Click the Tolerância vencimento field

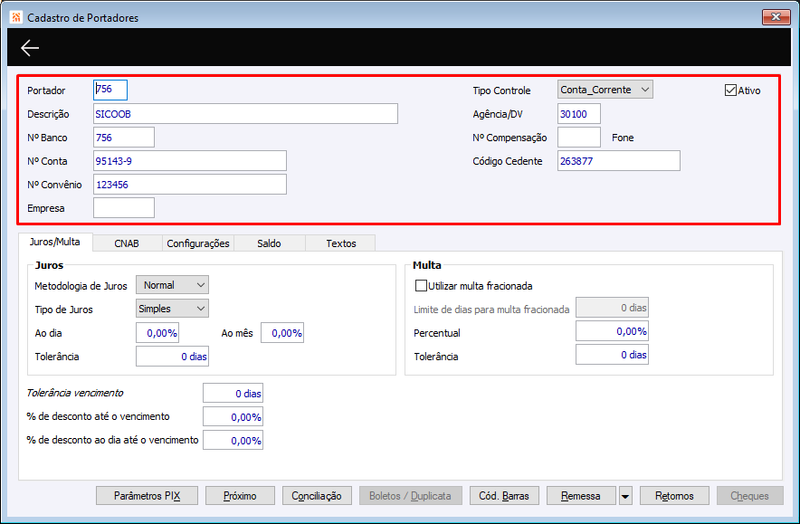pyautogui.click(x=233, y=393)
